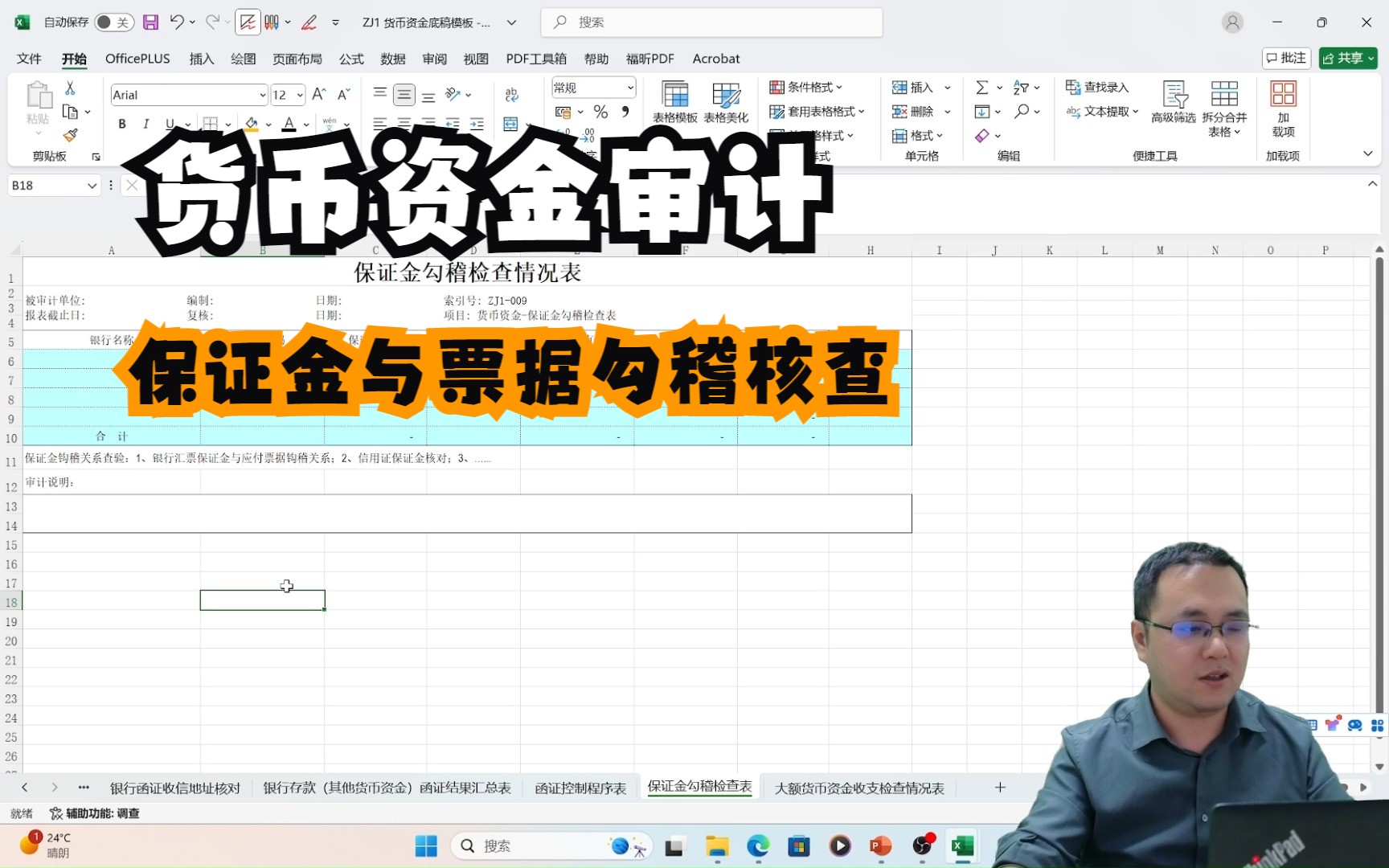Image resolution: width=1389 pixels, height=868 pixels.
Task: Click the search box in the title bar
Action: (712, 23)
